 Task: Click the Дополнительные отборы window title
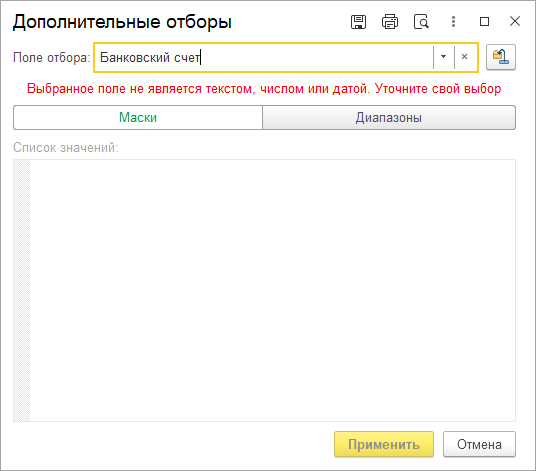122,22
